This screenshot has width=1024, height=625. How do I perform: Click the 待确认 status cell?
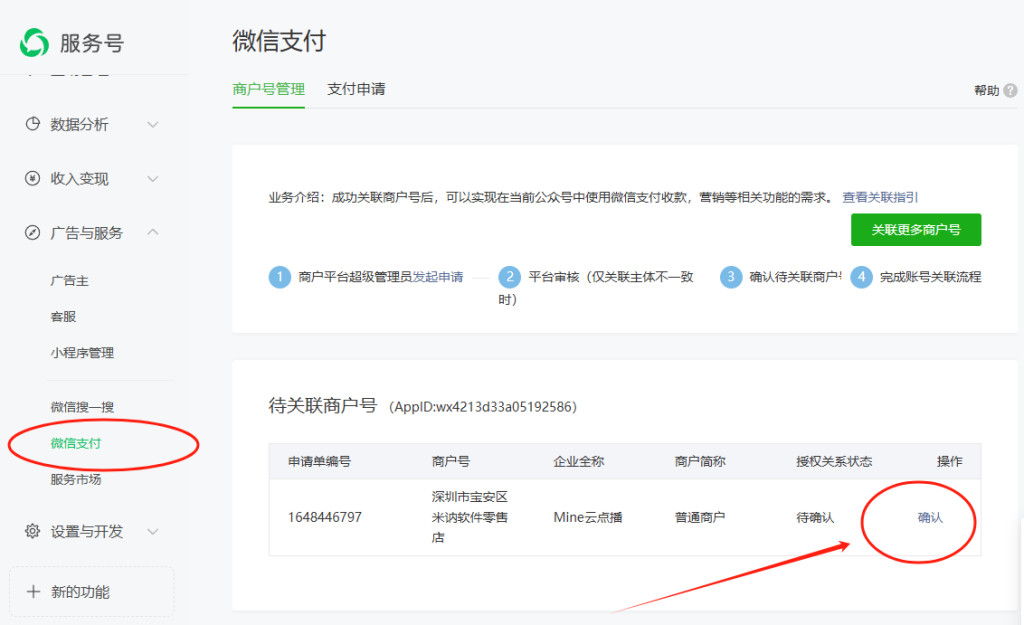point(815,517)
